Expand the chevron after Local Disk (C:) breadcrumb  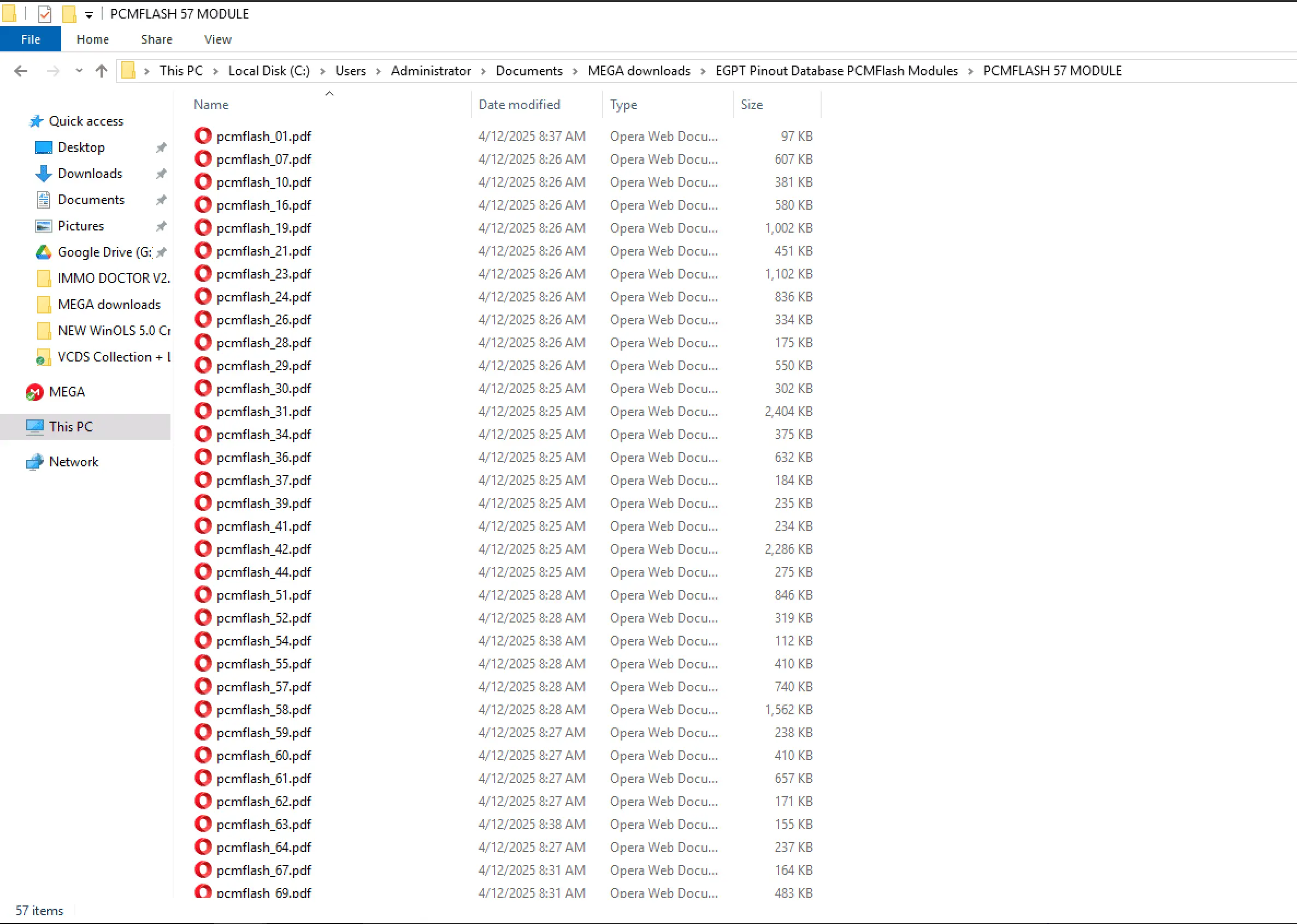pyautogui.click(x=323, y=71)
